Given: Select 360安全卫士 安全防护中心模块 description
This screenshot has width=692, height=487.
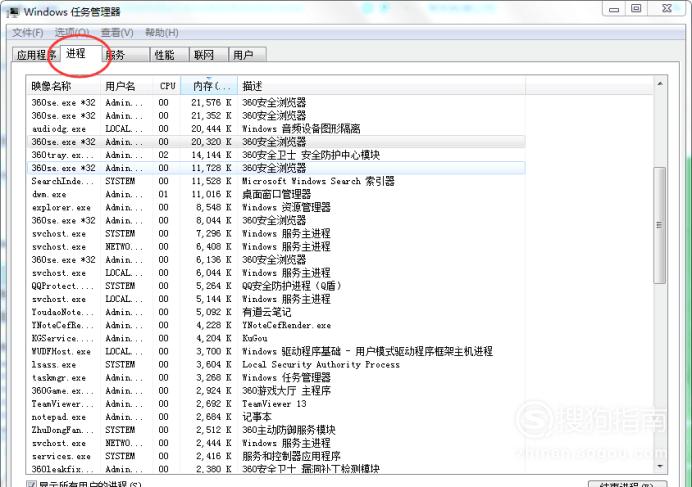Looking at the screenshot, I should [311, 155].
